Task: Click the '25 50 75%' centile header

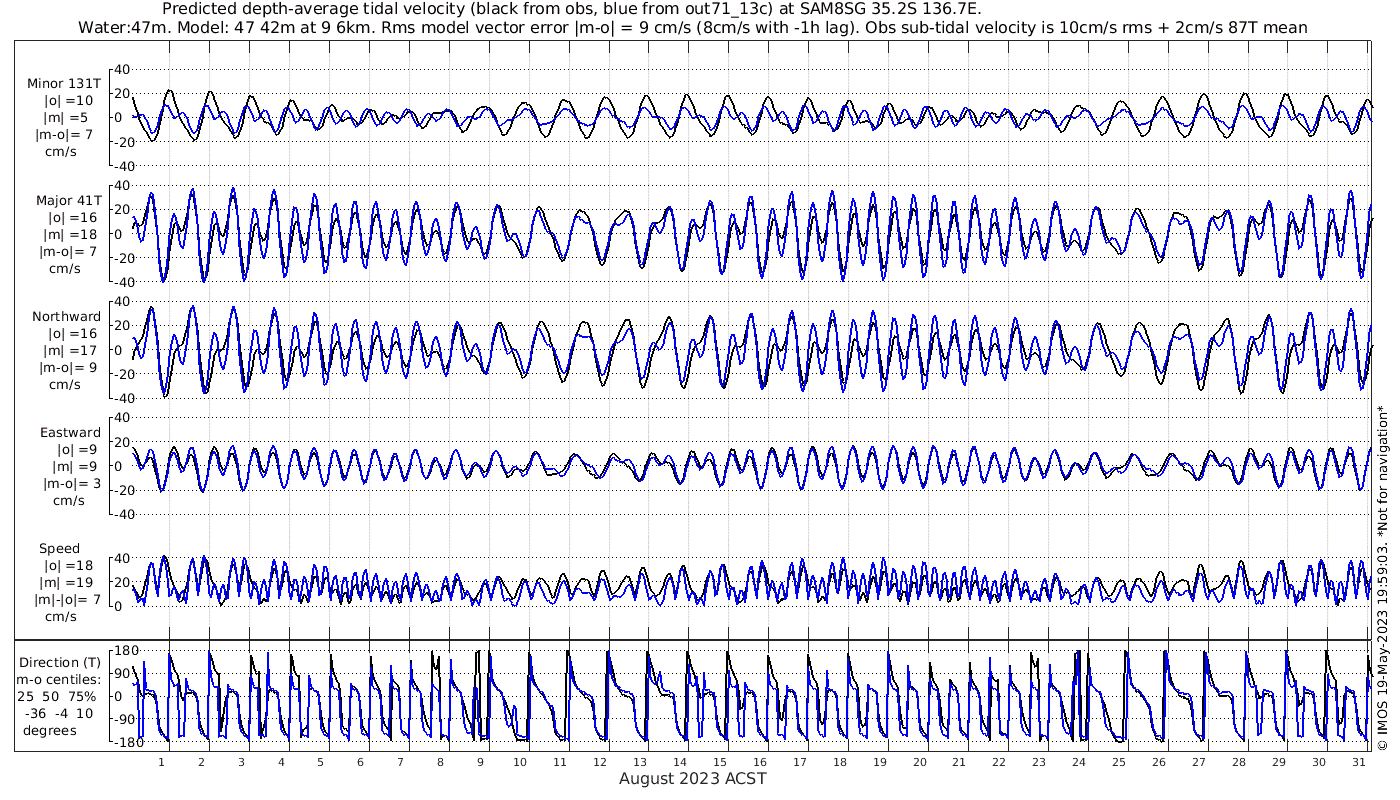Action: (58, 696)
